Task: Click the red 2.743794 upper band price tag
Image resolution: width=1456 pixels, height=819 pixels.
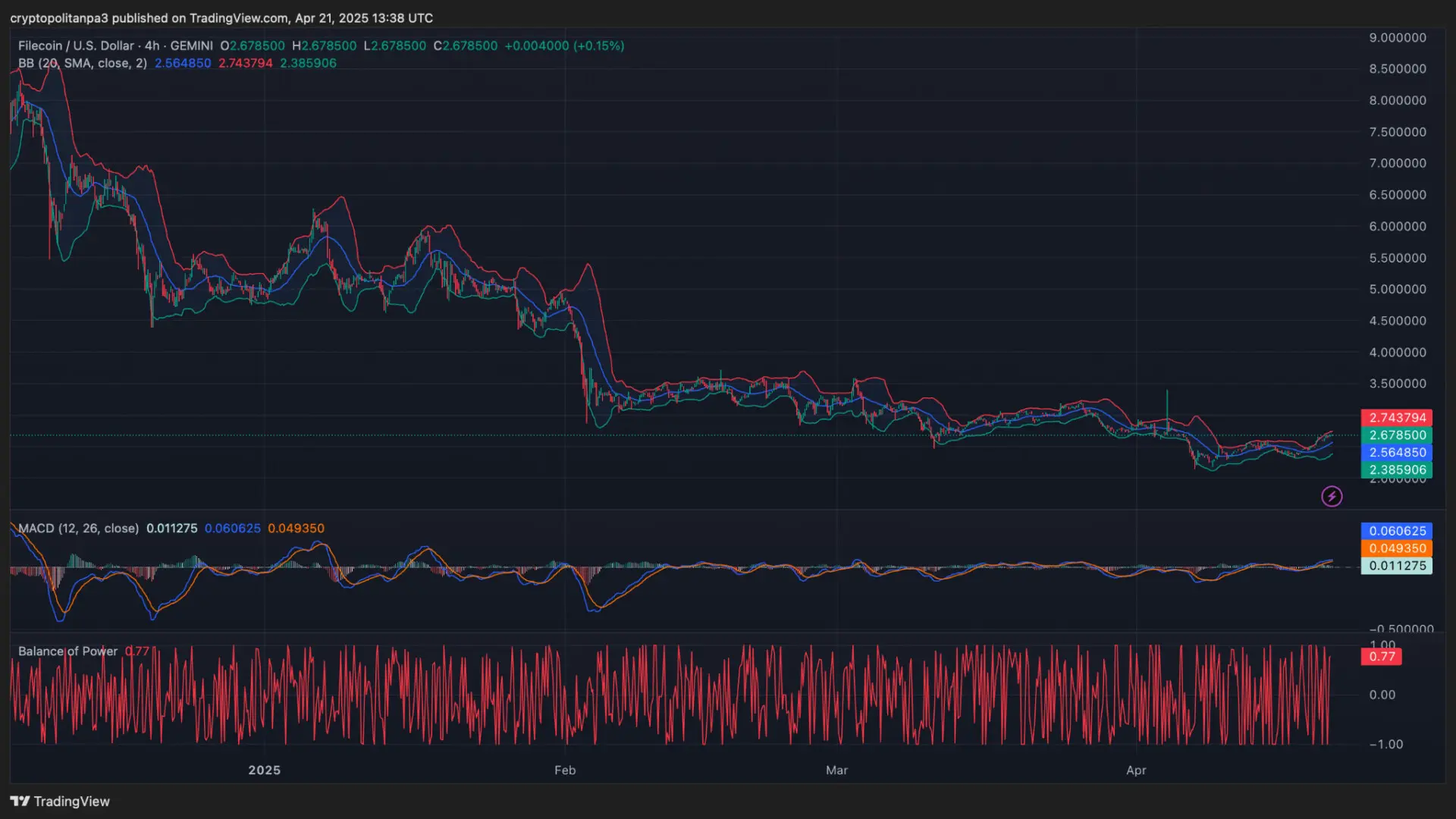Action: pos(1397,418)
